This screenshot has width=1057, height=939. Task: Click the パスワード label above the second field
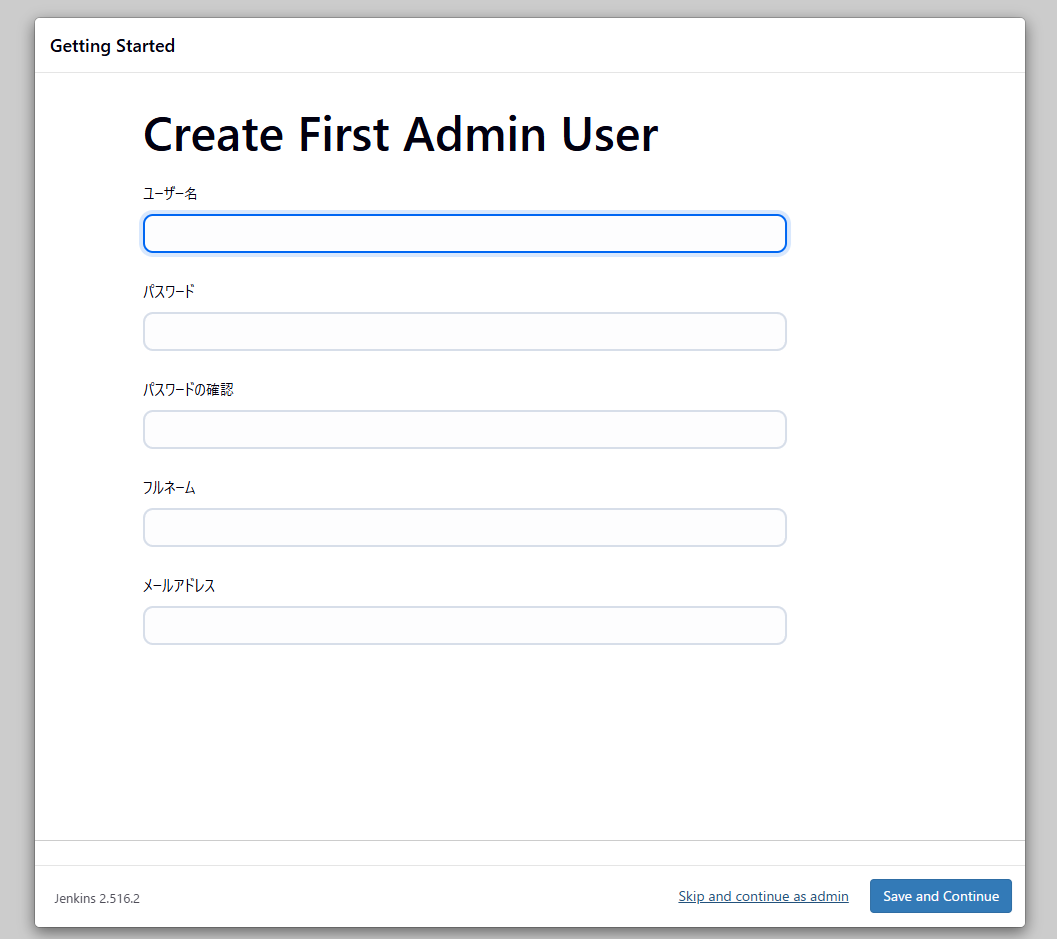pos(169,291)
